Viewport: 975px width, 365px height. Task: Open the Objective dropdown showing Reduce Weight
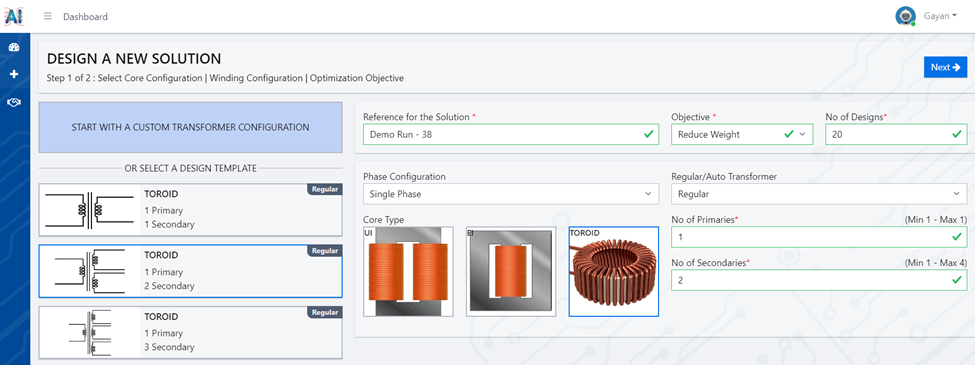(x=742, y=134)
